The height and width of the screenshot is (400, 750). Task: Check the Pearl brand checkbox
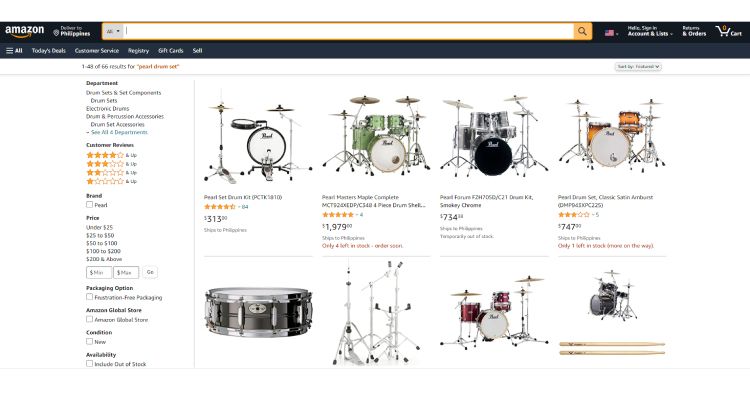click(89, 205)
